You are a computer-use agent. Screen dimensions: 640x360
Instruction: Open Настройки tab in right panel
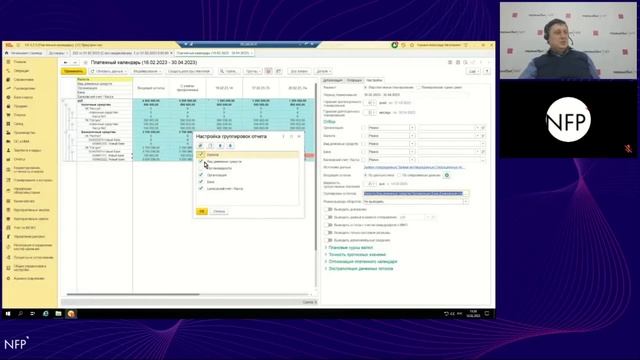[374, 80]
